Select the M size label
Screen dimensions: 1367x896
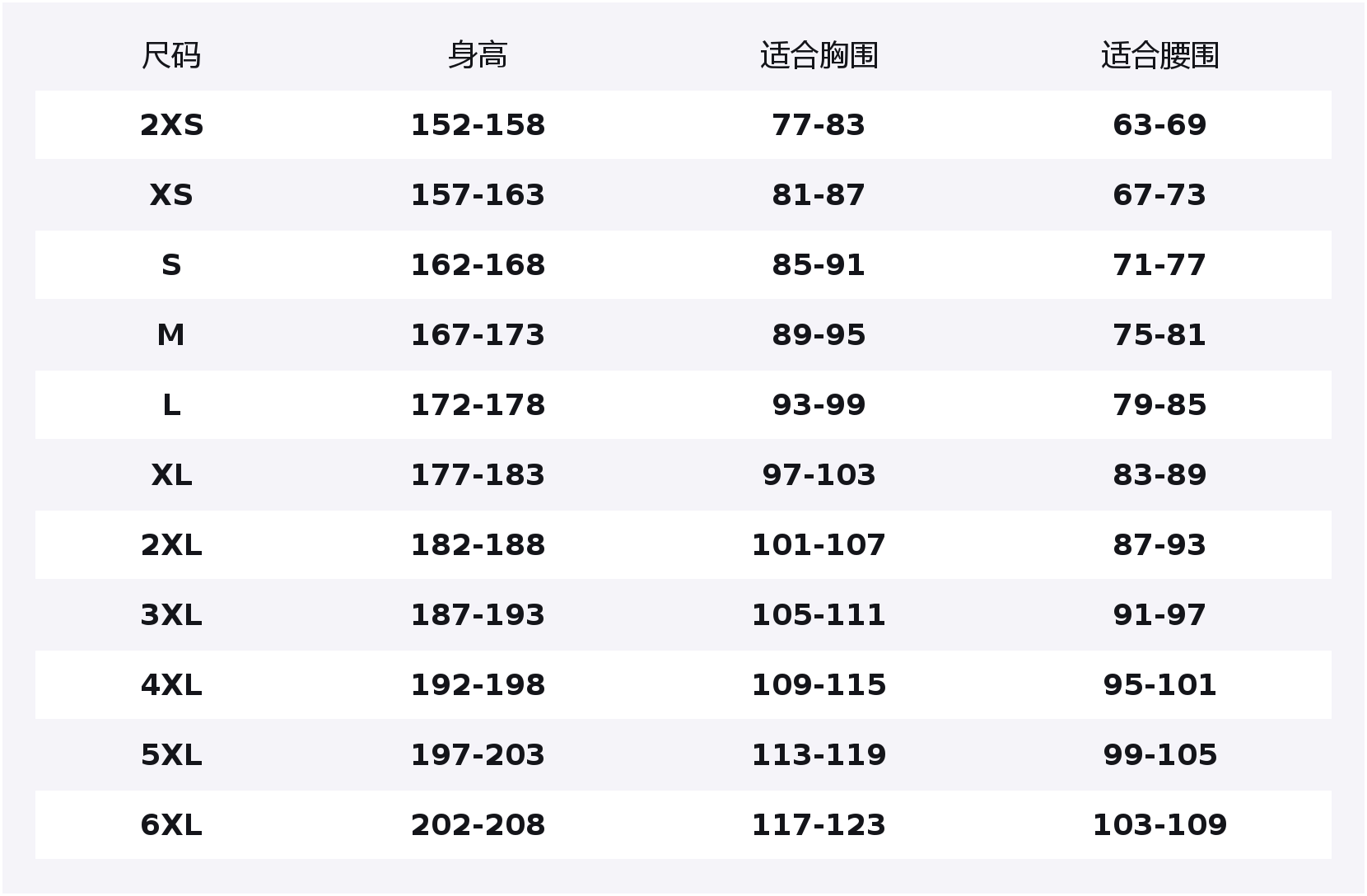[171, 335]
